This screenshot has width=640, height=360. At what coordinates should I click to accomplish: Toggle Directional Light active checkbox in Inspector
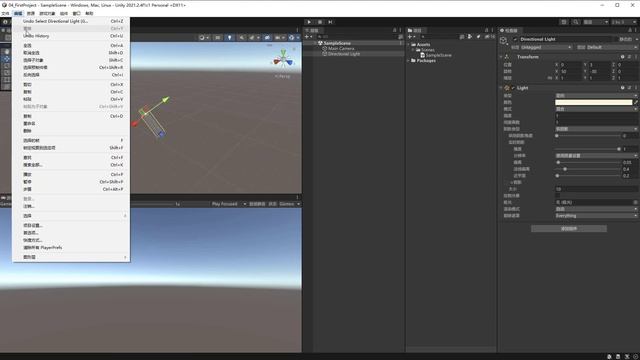tap(515, 39)
